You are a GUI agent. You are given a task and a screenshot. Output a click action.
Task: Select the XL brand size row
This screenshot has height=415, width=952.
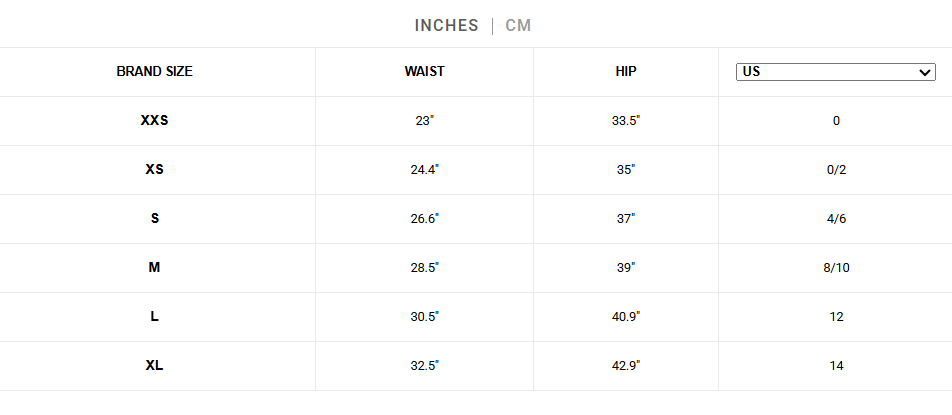click(x=154, y=366)
